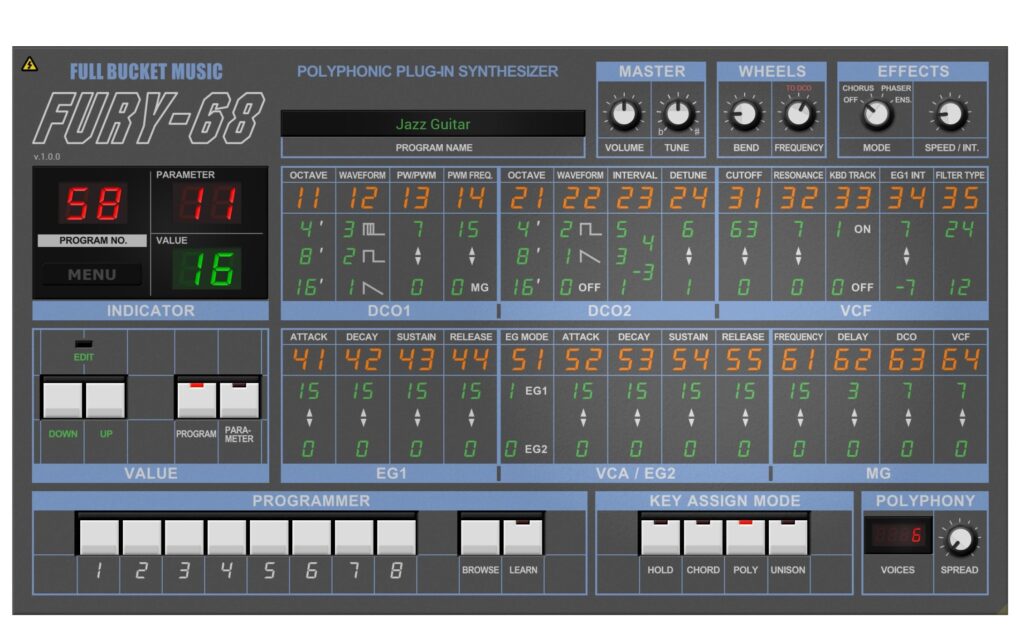
Task: Click the Voices count display
Action: (x=897, y=535)
